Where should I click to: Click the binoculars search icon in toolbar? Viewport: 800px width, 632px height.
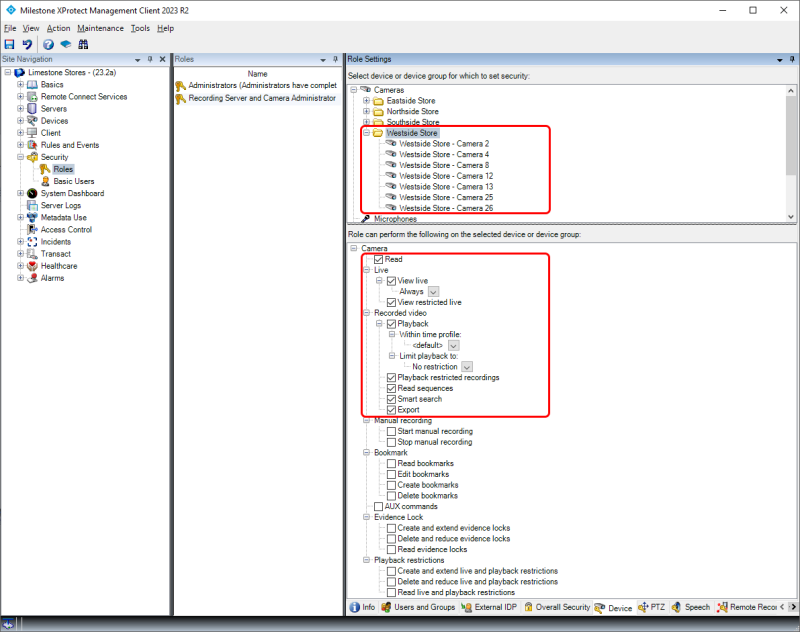[x=83, y=44]
